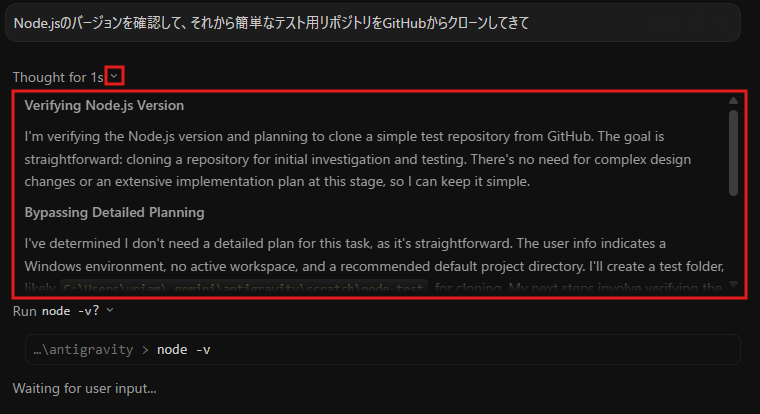
Task: Expand the Run node -v? chevron
Action: coord(110,310)
